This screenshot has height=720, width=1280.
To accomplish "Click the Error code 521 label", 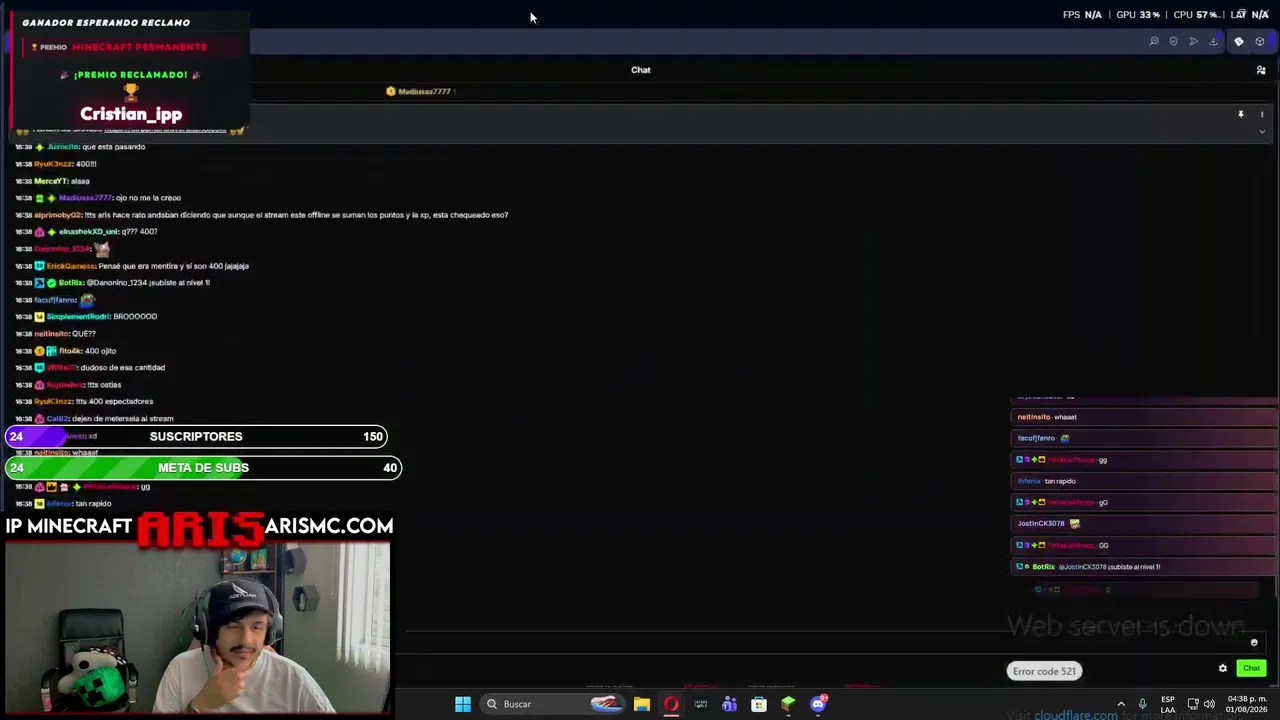I will coord(1044,671).
